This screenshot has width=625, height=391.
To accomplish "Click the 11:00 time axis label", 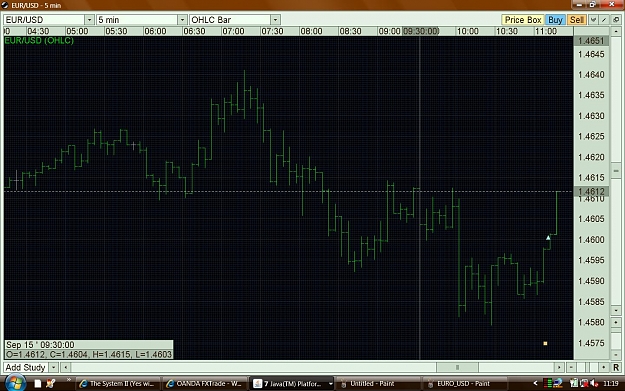I will point(546,31).
